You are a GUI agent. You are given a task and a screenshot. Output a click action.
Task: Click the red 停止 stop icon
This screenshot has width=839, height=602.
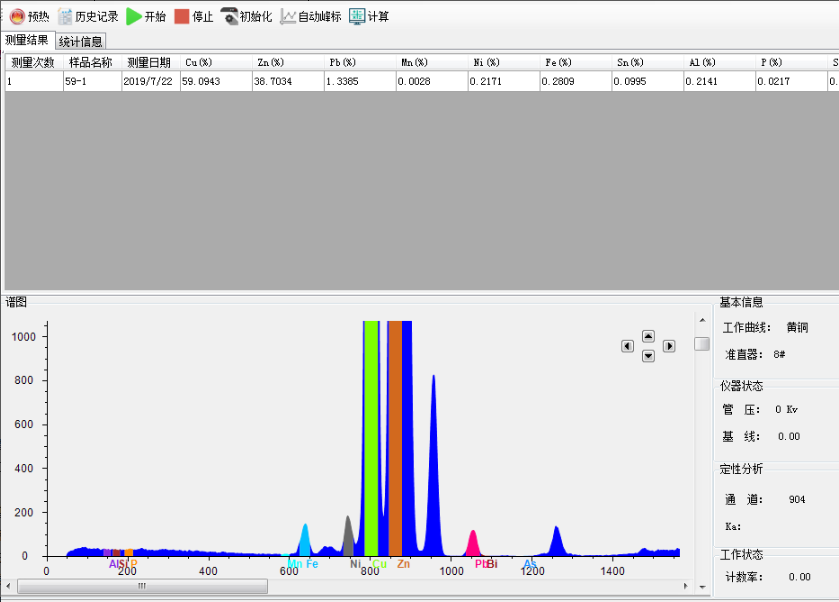181,16
